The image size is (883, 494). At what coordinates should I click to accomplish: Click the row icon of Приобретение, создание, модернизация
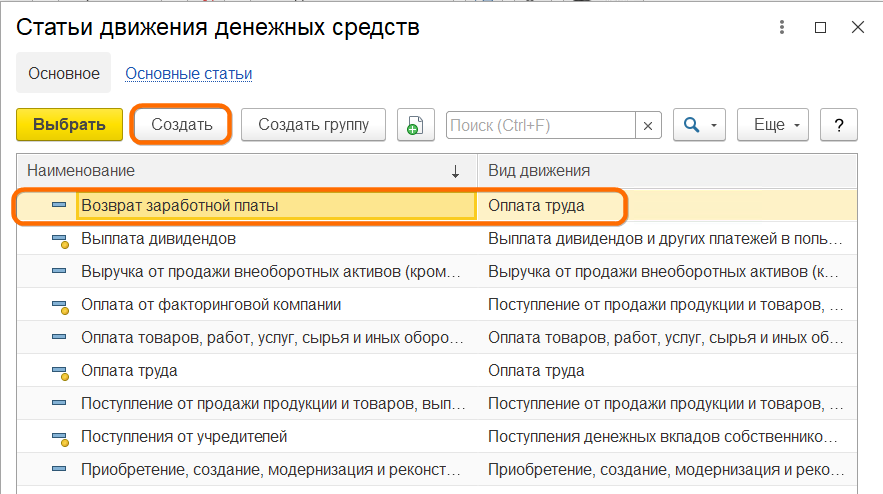coord(59,469)
